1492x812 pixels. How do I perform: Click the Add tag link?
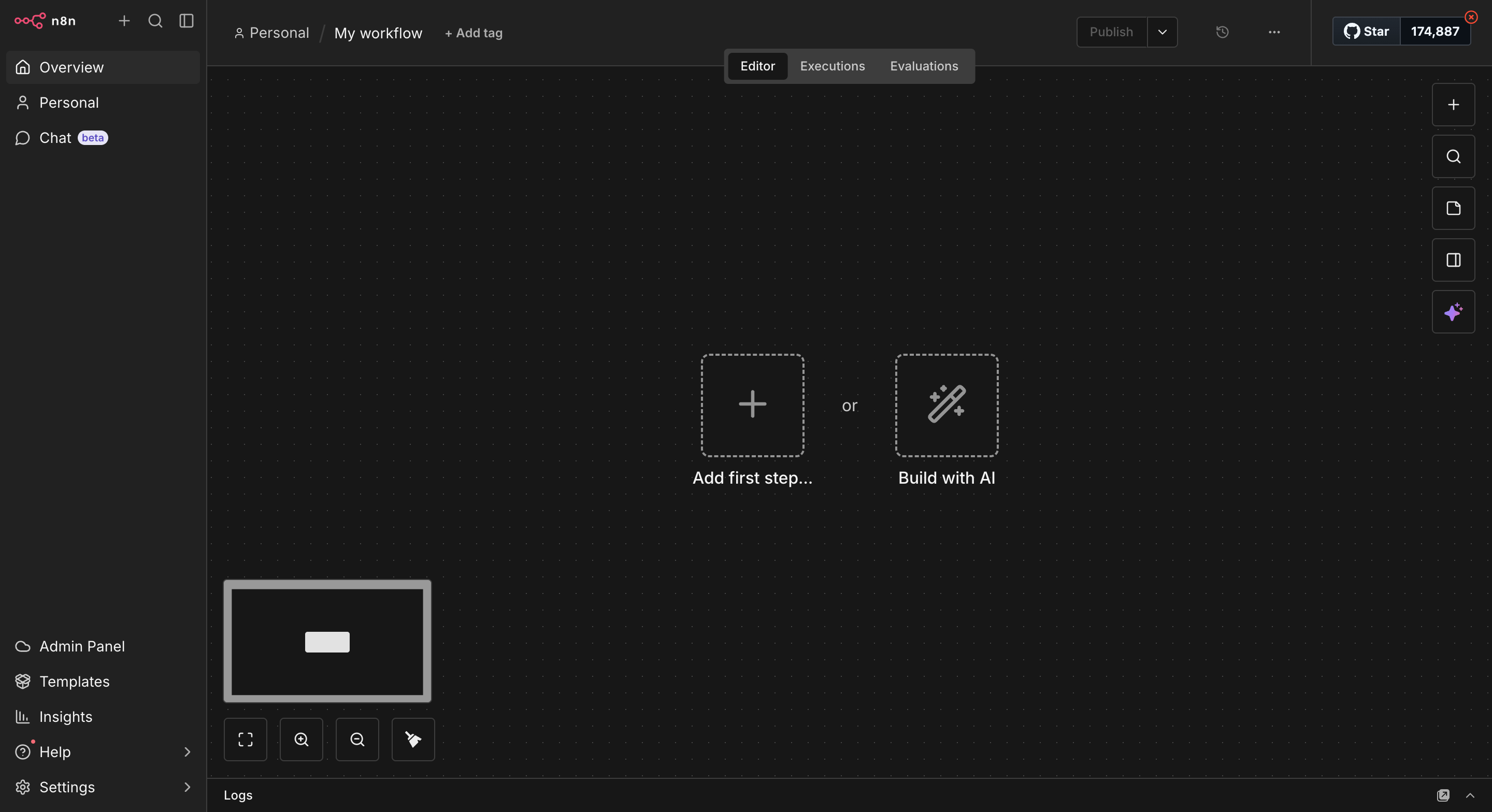point(473,33)
